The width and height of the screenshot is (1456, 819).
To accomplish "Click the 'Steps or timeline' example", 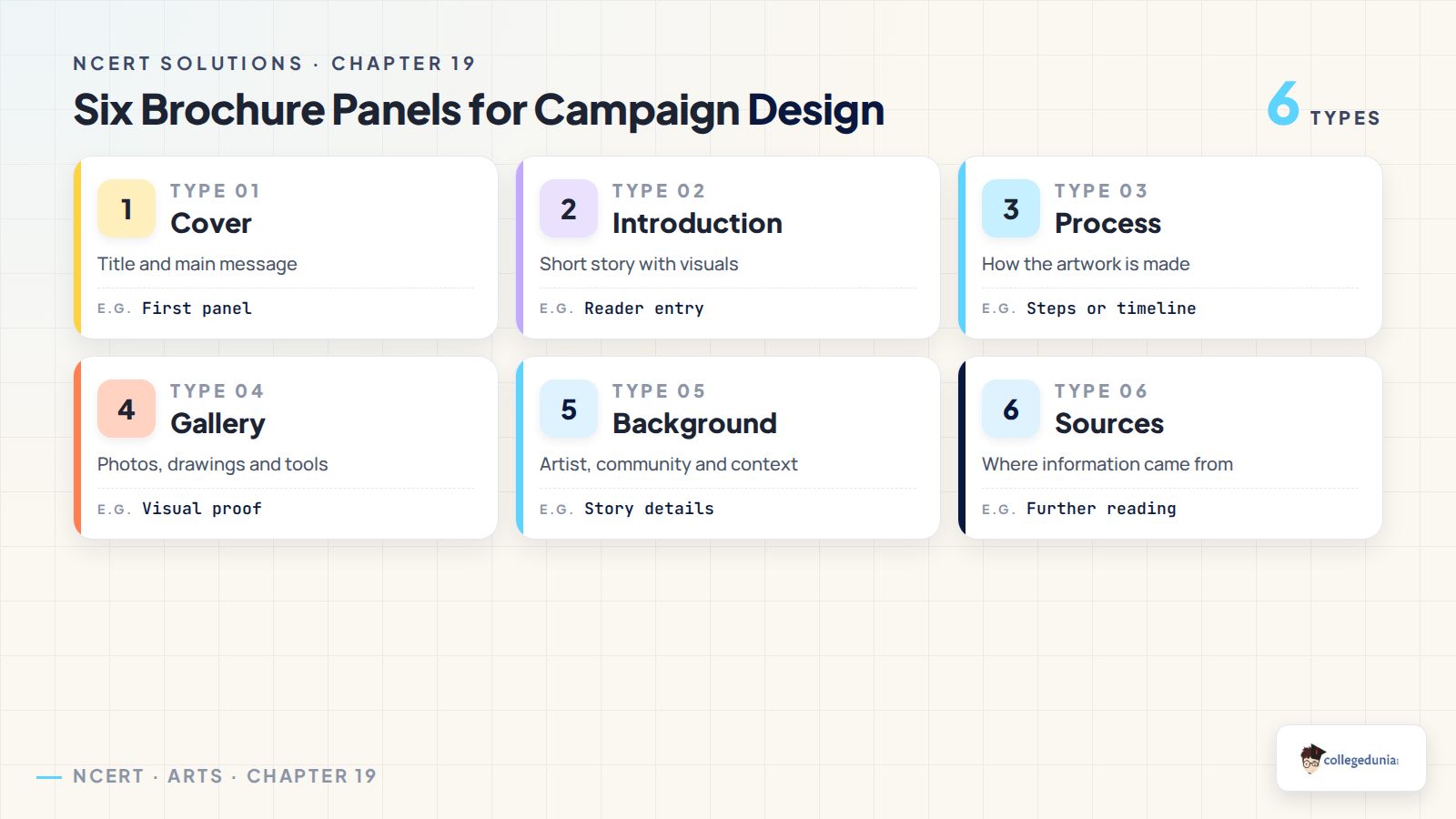I will (x=1111, y=308).
